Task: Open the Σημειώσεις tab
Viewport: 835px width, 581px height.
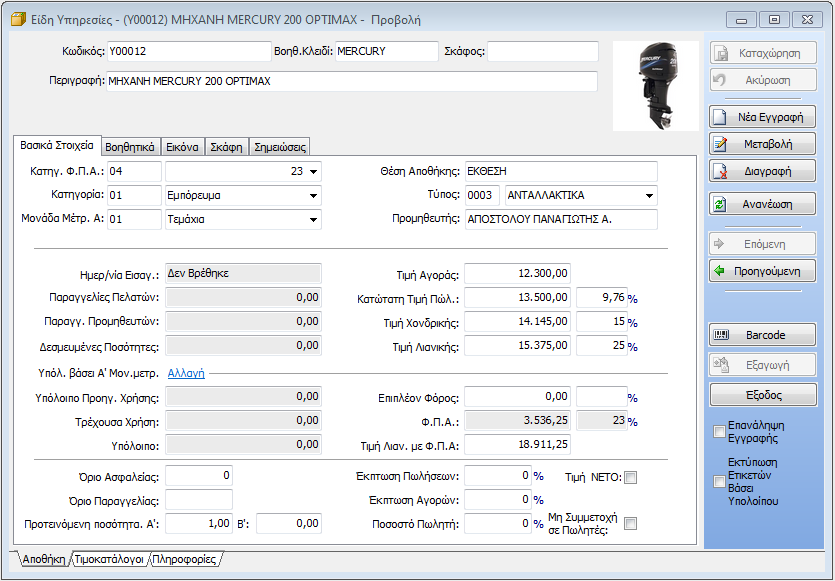Action: [x=280, y=147]
